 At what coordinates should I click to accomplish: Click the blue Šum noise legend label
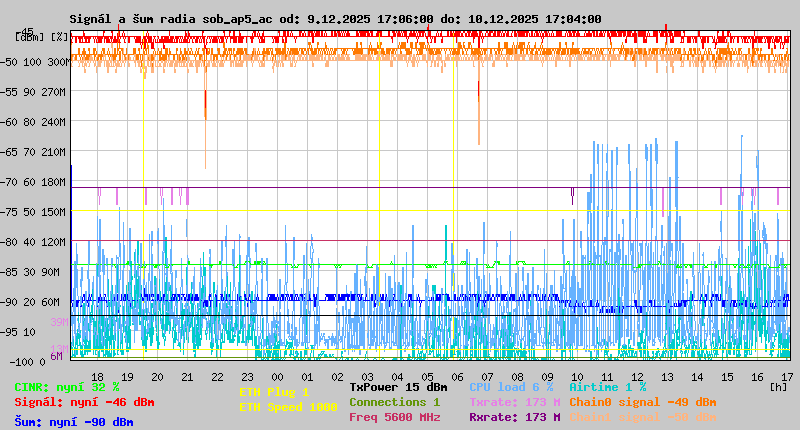coord(74,422)
